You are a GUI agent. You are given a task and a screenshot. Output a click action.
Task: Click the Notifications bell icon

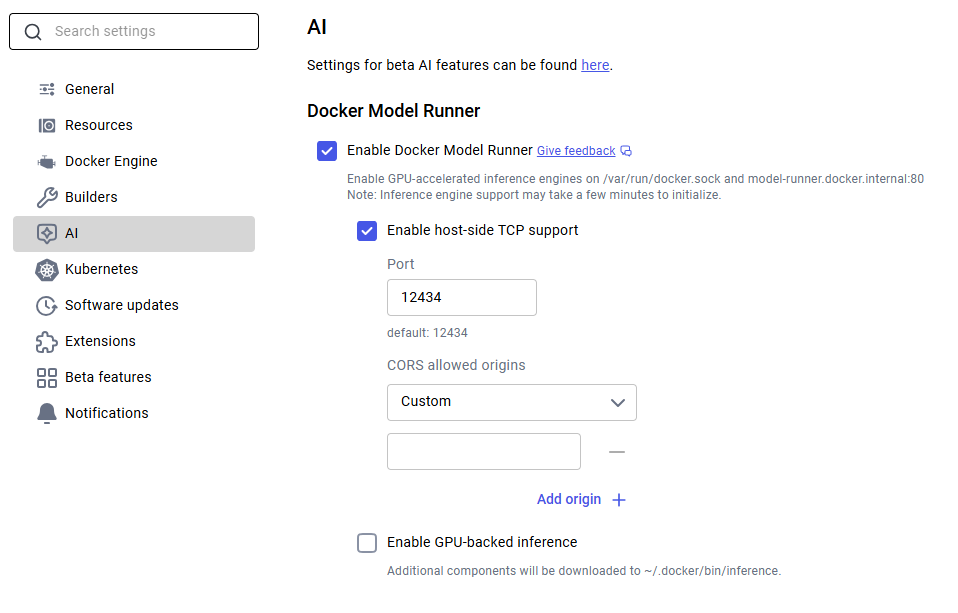pyautogui.click(x=47, y=413)
